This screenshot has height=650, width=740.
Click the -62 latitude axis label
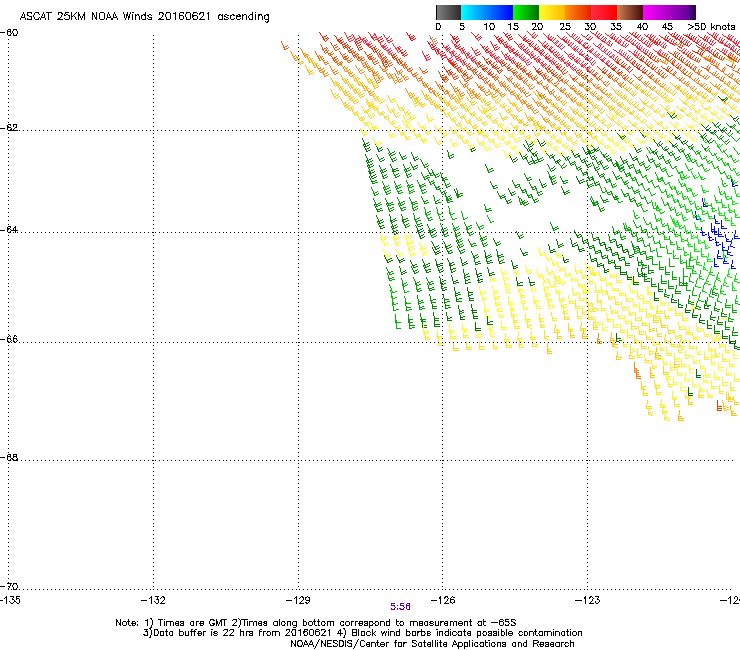point(9,128)
